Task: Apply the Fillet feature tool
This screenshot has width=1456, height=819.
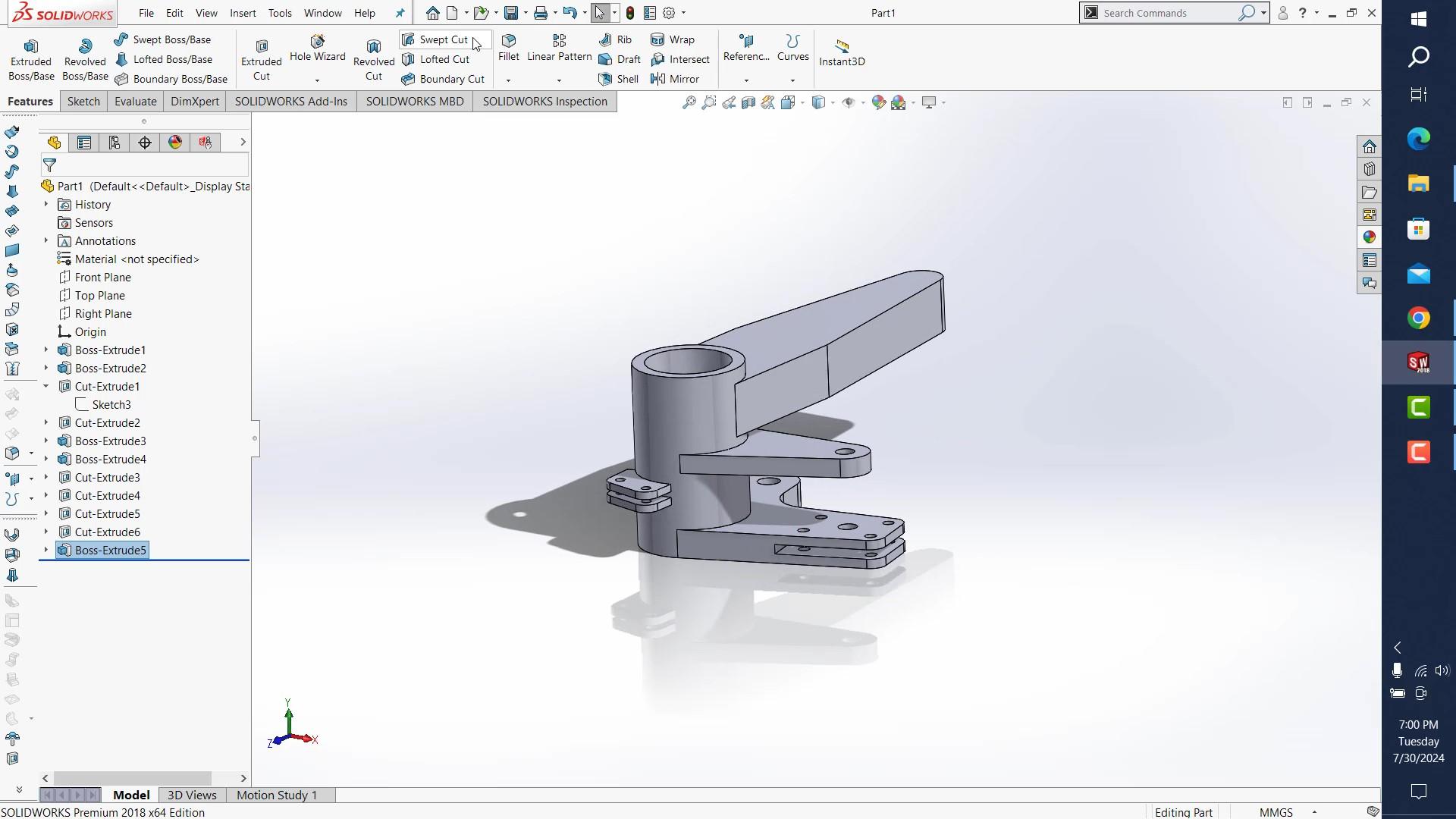Action: [509, 47]
